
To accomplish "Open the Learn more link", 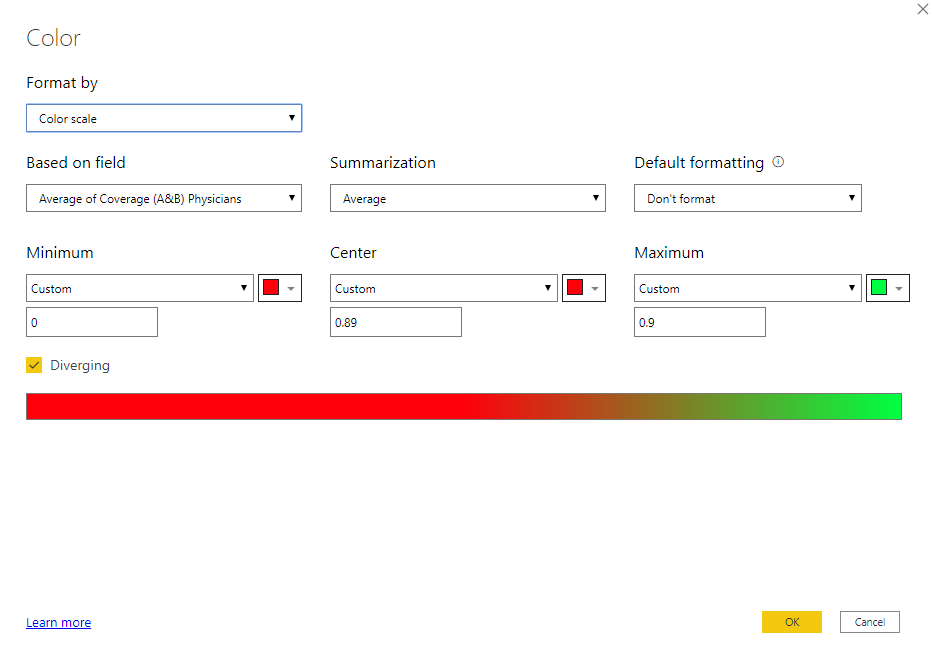I will tap(58, 622).
